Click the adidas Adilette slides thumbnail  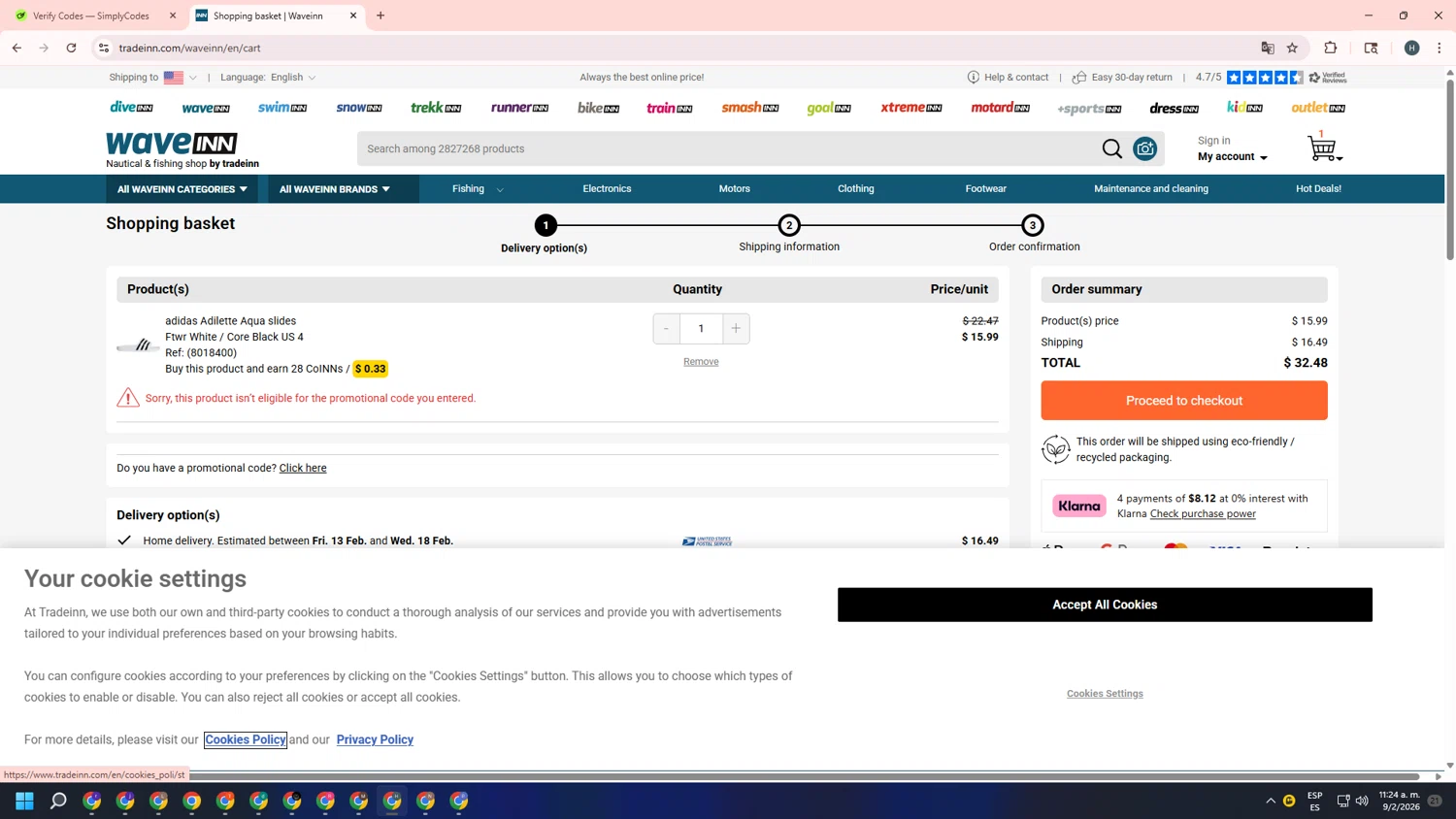tap(138, 345)
